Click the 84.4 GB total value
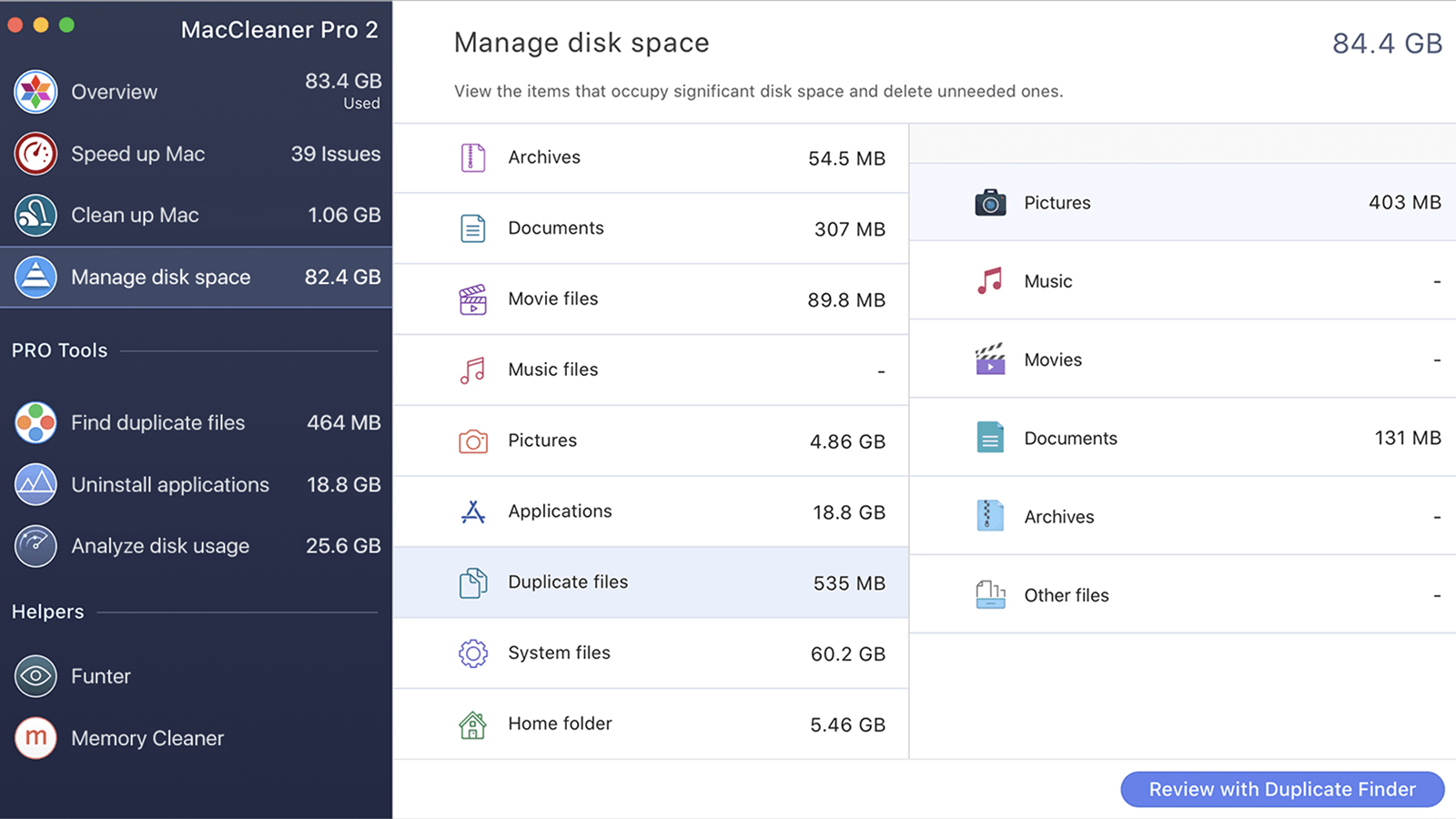Viewport: 1456px width, 819px height. pos(1388,43)
